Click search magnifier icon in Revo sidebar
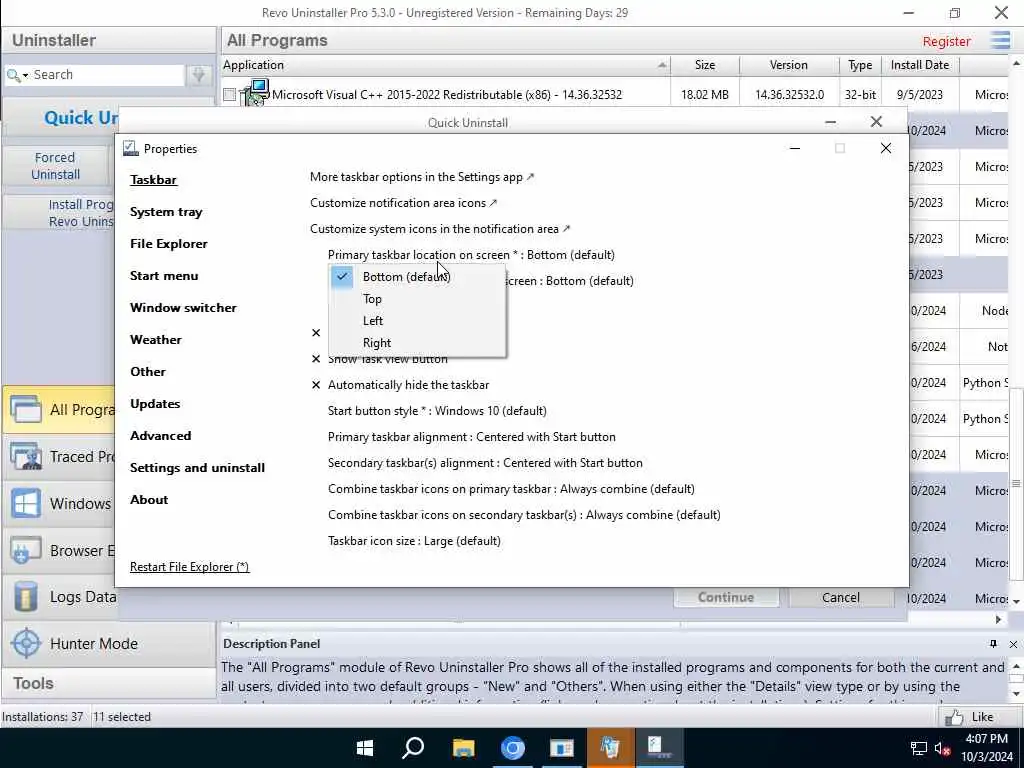 pos(12,75)
